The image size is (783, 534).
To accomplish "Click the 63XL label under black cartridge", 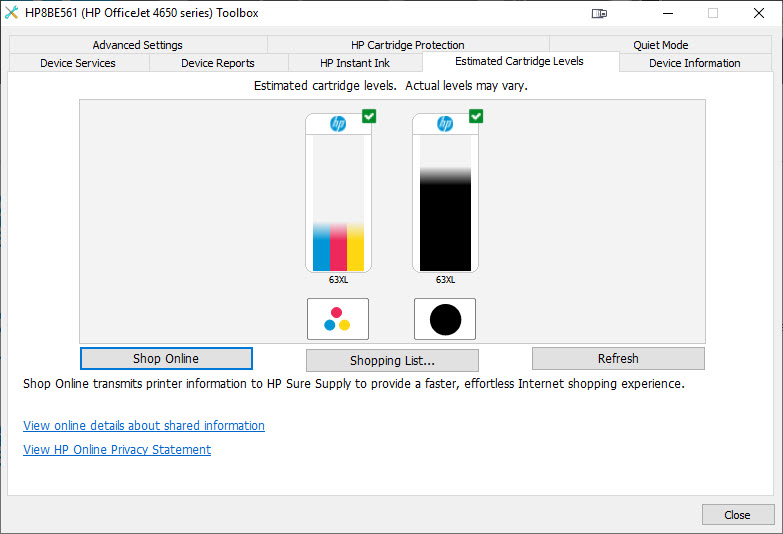I will [x=445, y=280].
